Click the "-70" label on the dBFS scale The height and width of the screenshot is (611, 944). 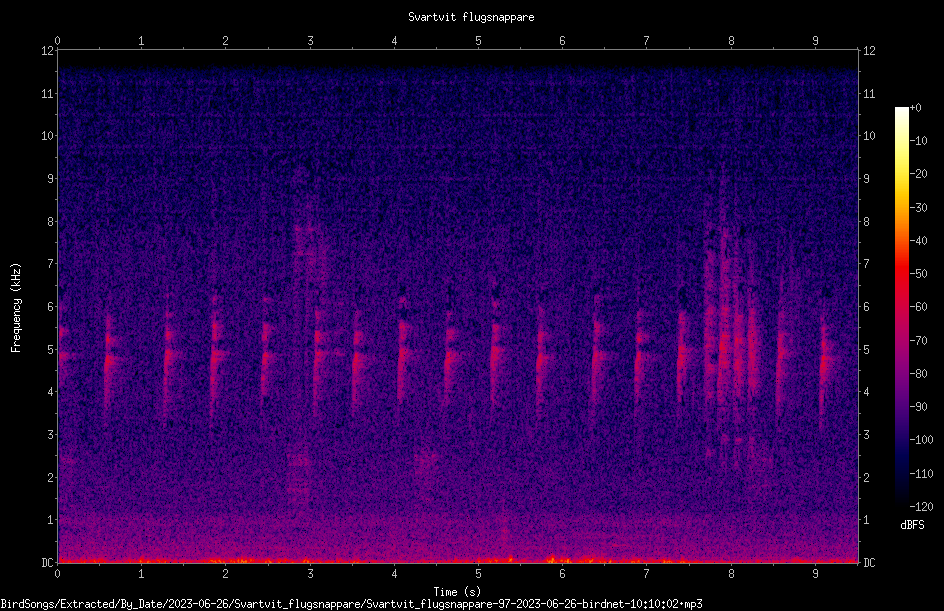tap(918, 340)
